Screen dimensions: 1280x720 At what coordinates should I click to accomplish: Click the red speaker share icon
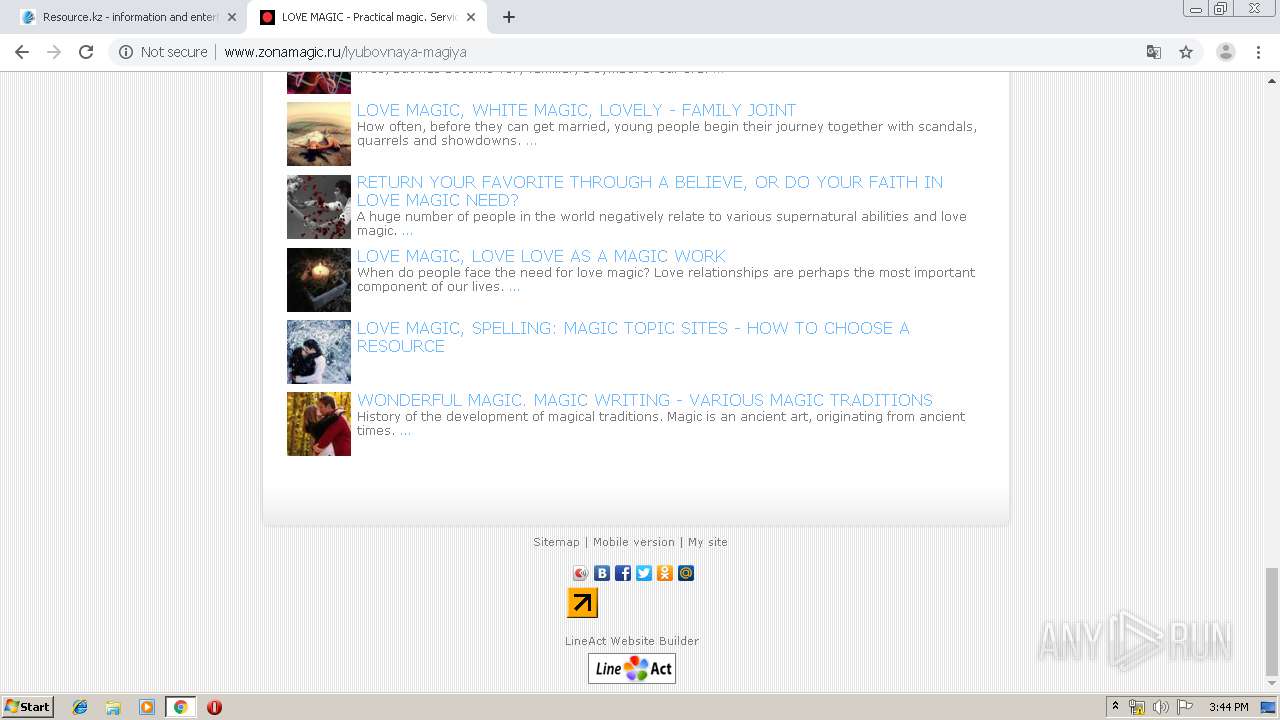pyautogui.click(x=580, y=573)
